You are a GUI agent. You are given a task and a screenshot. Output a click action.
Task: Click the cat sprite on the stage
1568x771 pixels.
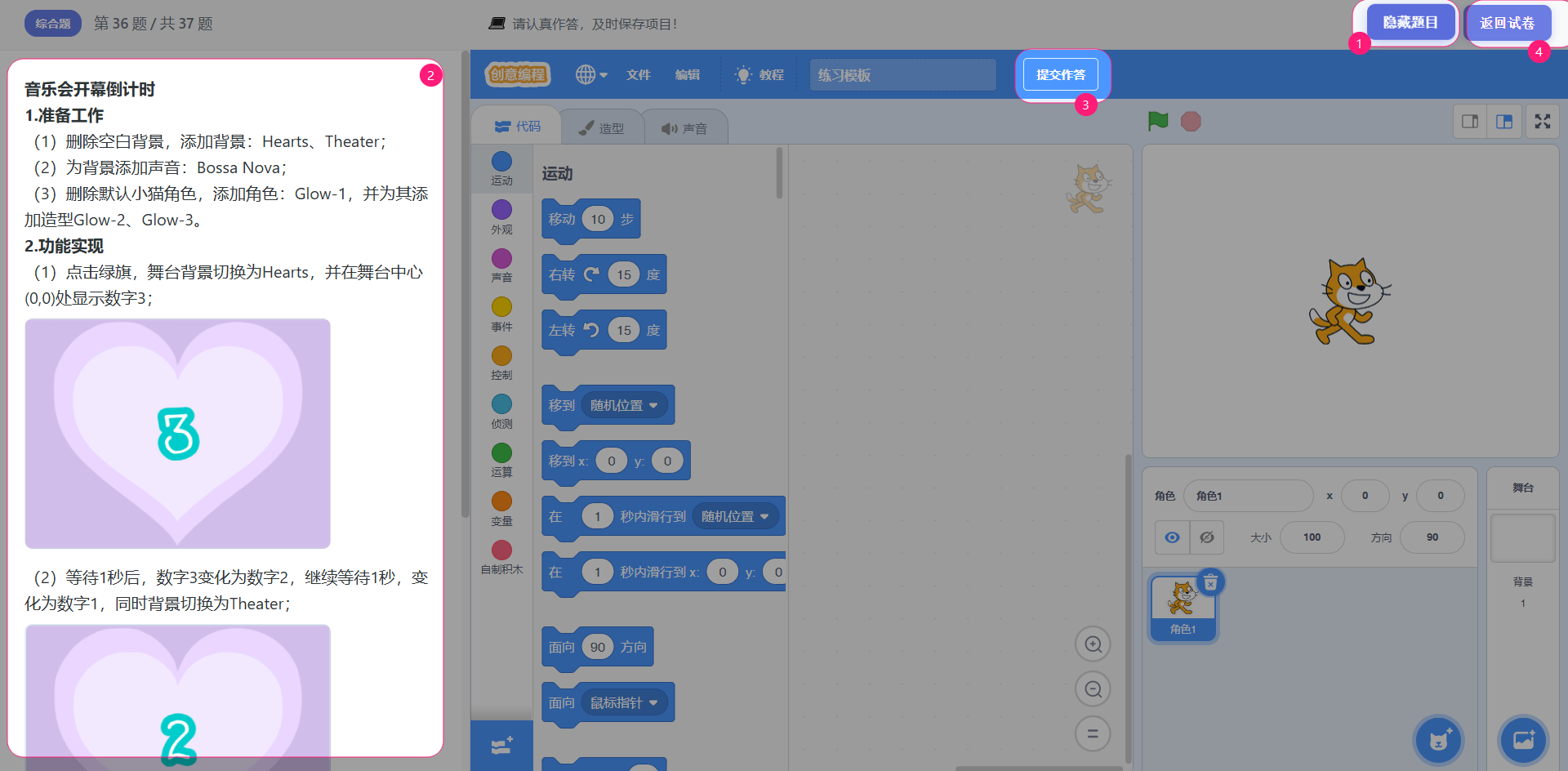coord(1350,302)
